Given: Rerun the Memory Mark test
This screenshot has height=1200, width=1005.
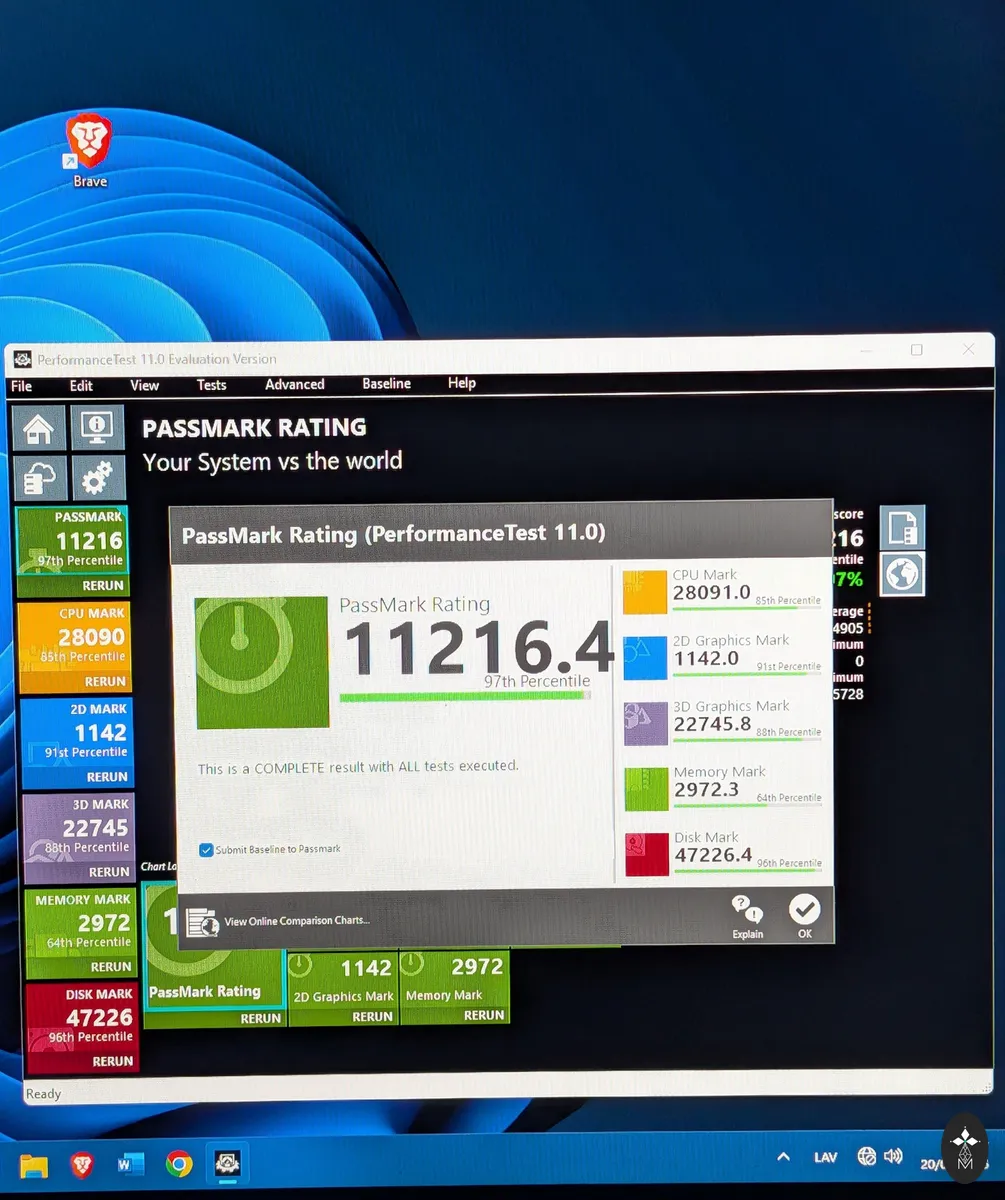Looking at the screenshot, I should tap(111, 967).
